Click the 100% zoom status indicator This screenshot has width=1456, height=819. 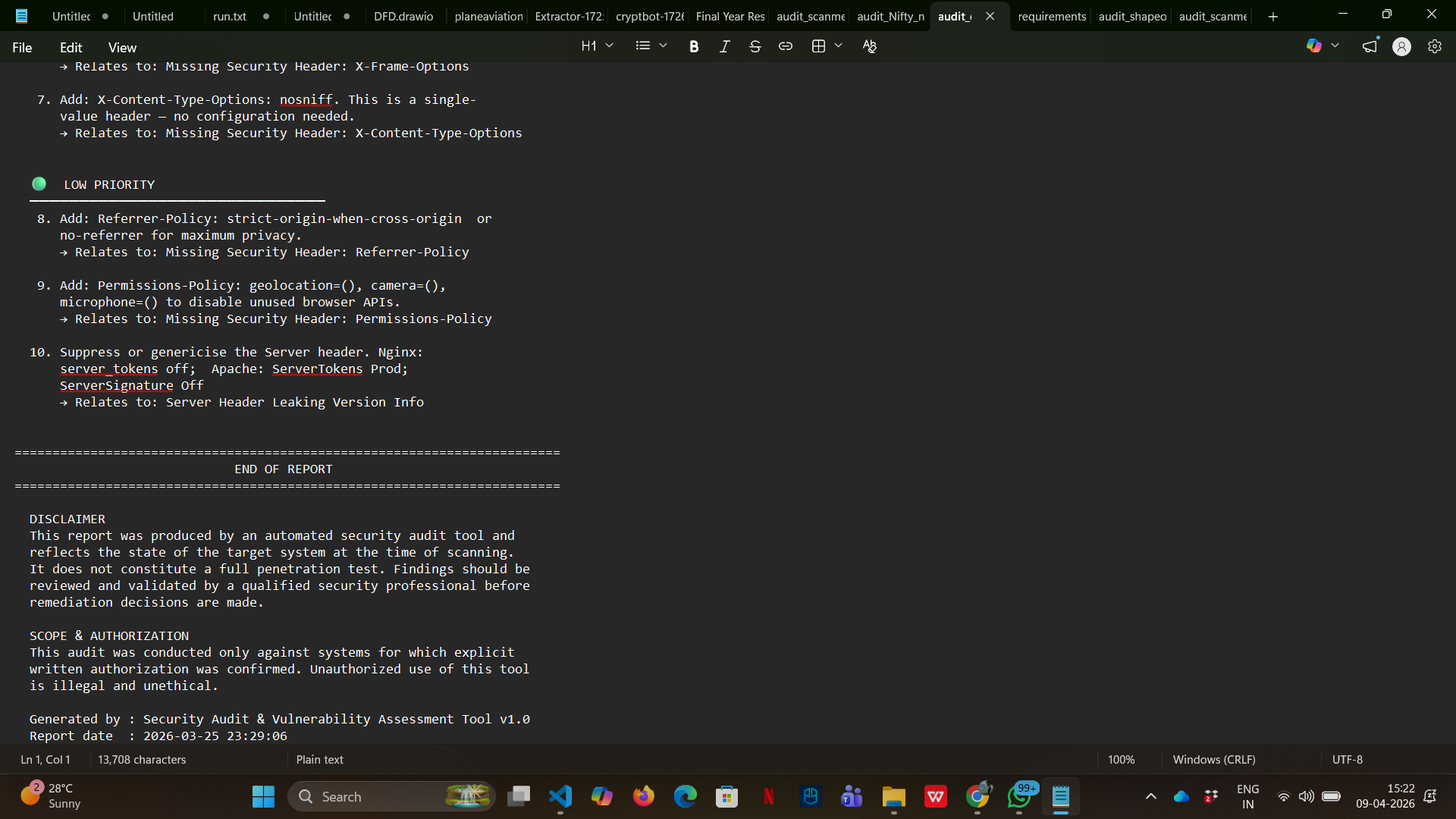click(1121, 759)
